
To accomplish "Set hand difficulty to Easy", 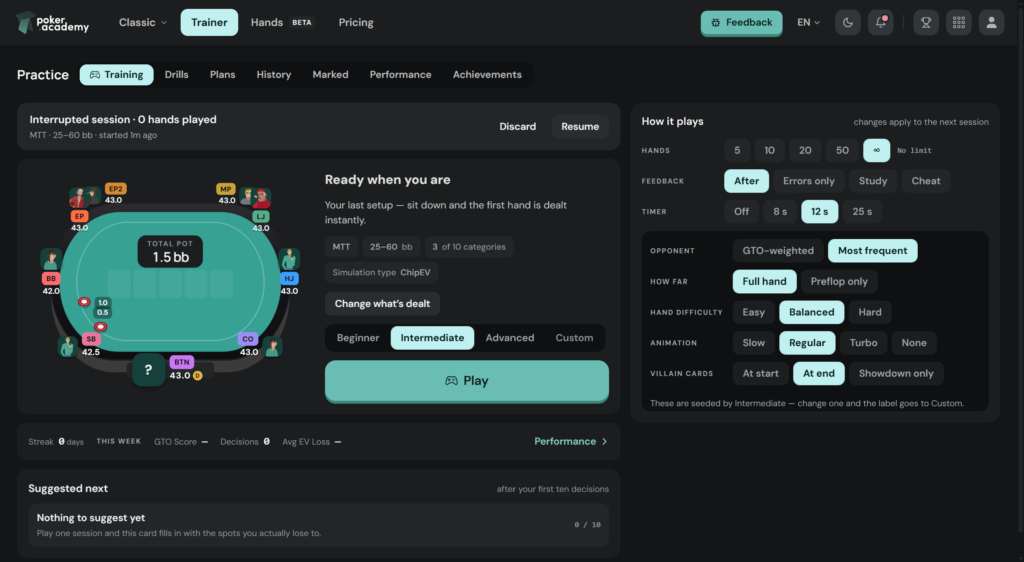I will [x=754, y=312].
